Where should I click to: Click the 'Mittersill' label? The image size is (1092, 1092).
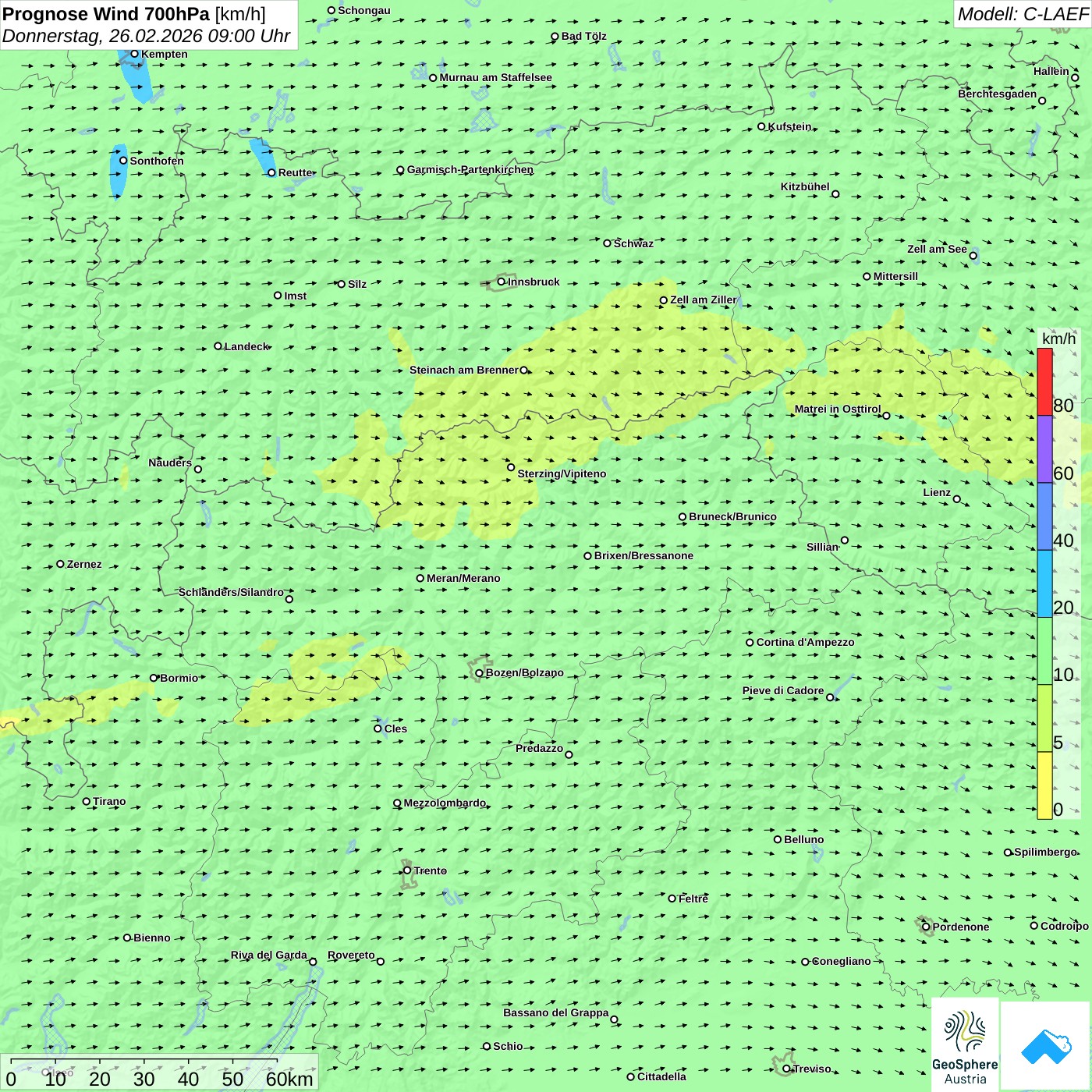895,276
